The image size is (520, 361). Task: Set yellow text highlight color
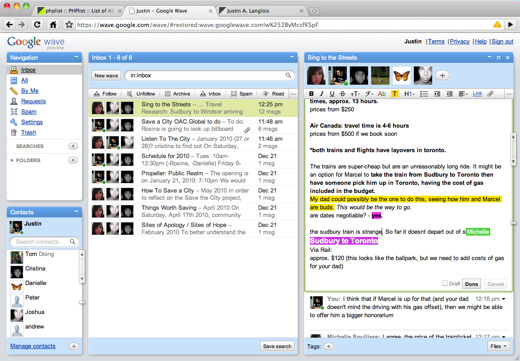pos(395,94)
